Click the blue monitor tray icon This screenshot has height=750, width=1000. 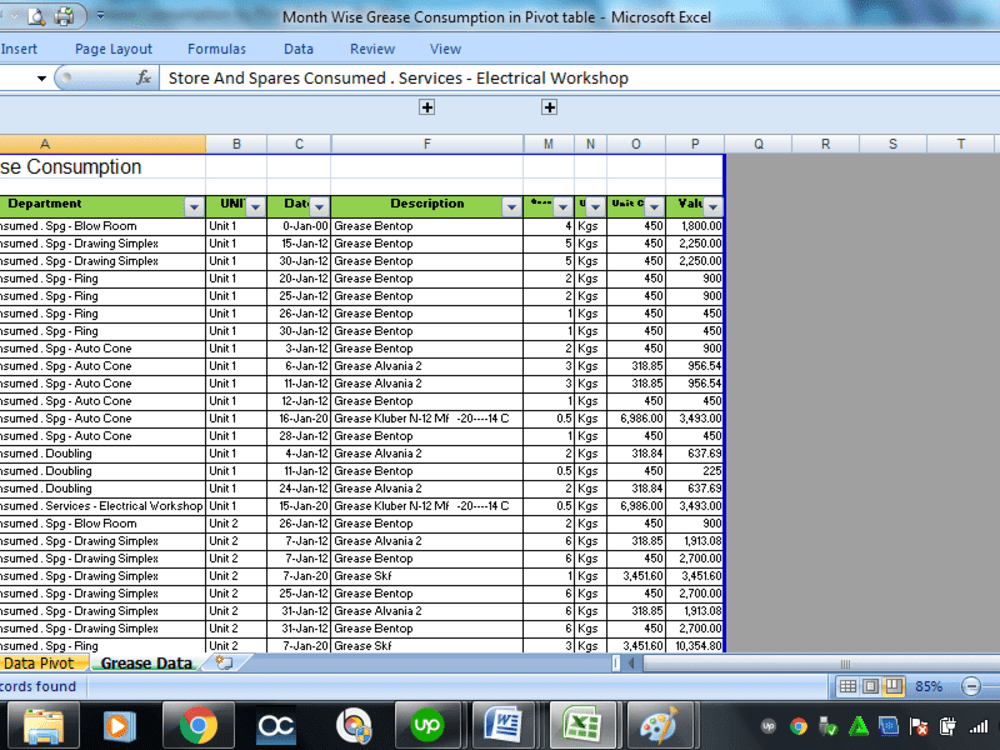pos(888,726)
